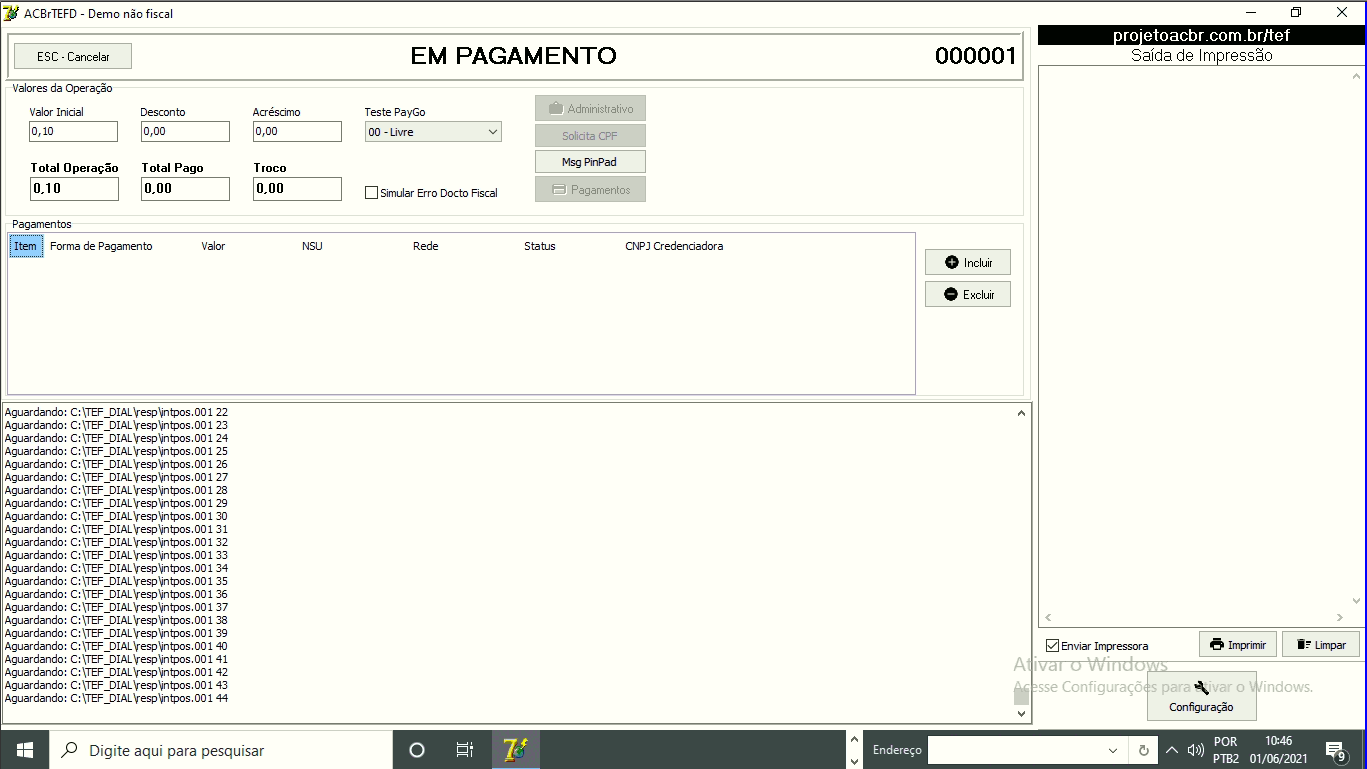The height and width of the screenshot is (769, 1367).
Task: Click the NSU column header
Action: point(312,246)
